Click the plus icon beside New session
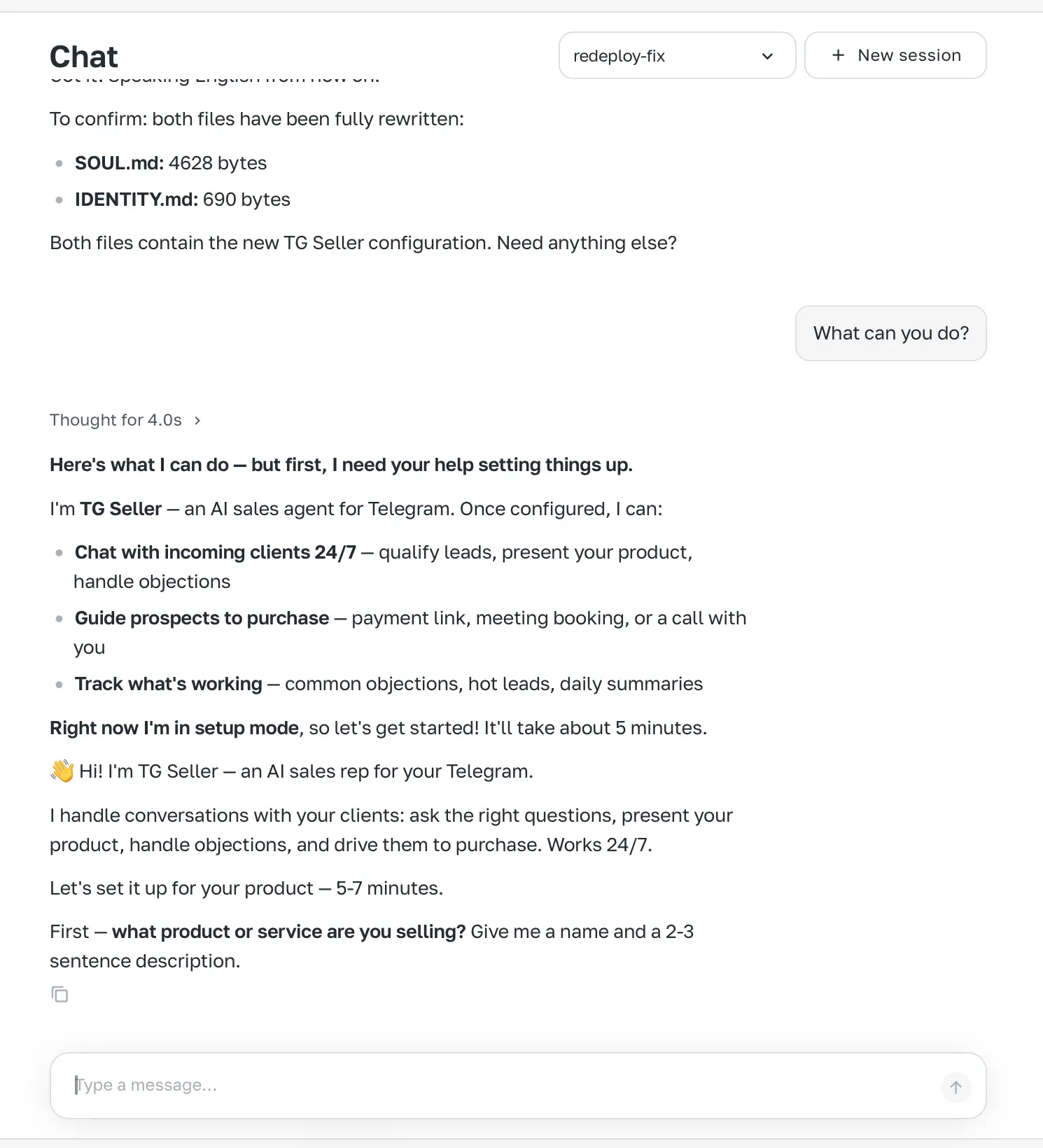This screenshot has width=1043, height=1148. pos(838,55)
